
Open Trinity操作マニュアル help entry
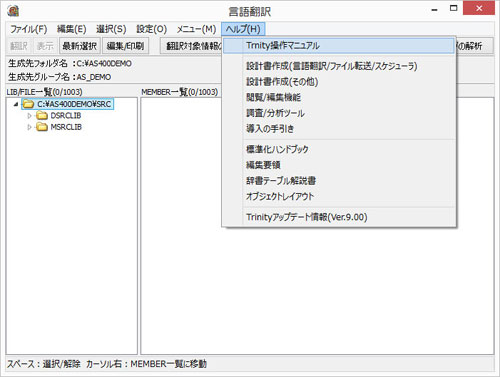[339, 46]
